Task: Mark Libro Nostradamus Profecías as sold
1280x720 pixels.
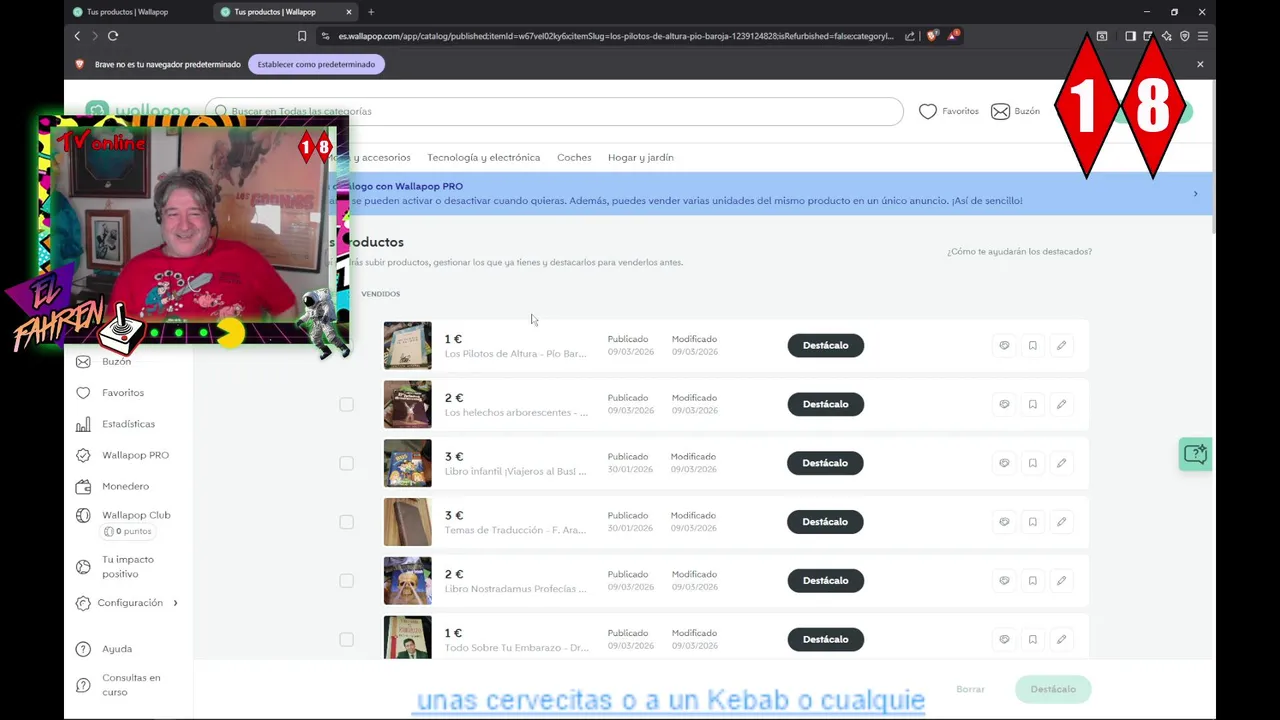Action: pyautogui.click(x=1004, y=581)
